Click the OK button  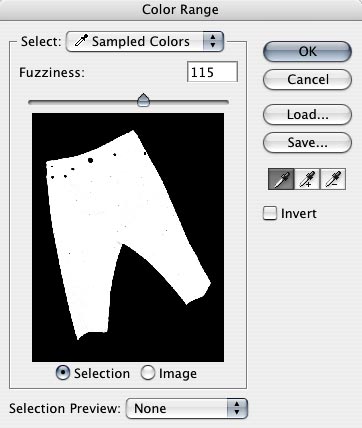(307, 51)
